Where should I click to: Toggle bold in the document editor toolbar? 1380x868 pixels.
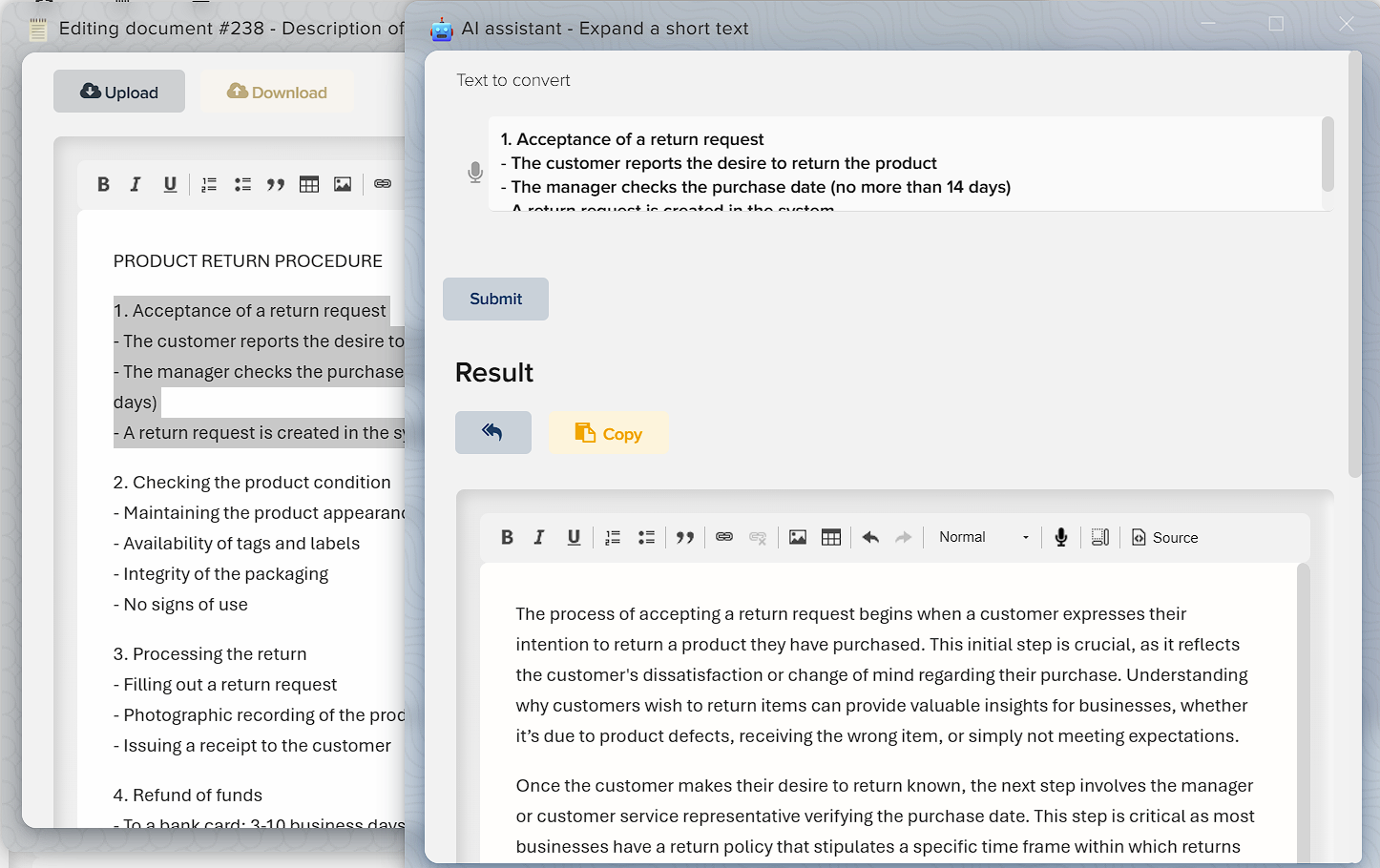103,184
